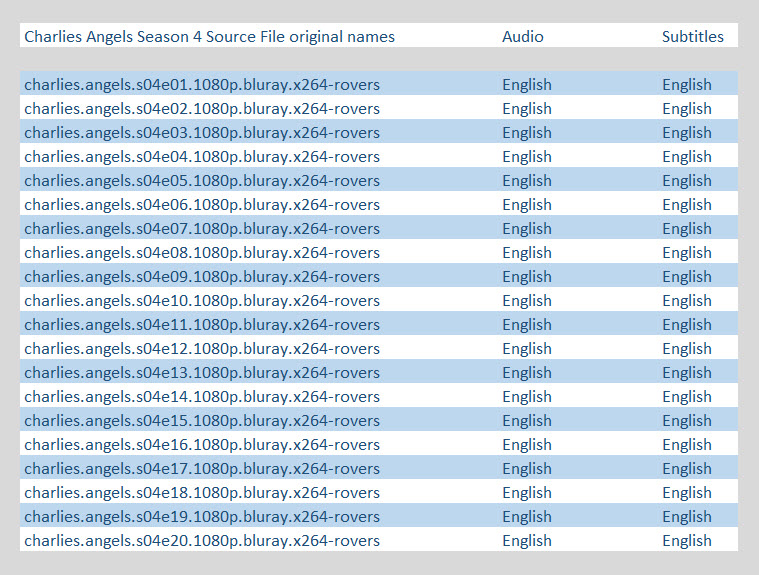Click the Audio 'English' cell for s04e19

point(527,516)
